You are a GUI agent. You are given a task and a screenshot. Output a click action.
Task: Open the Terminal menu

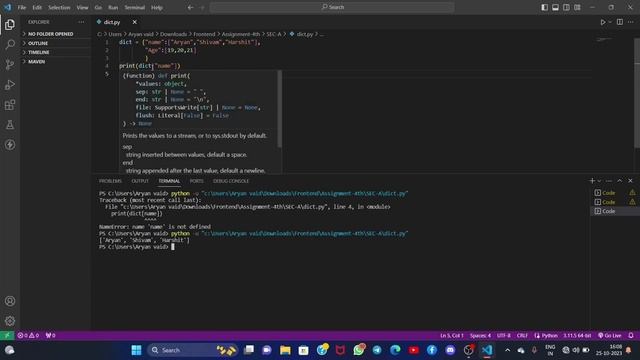pyautogui.click(x=135, y=7)
